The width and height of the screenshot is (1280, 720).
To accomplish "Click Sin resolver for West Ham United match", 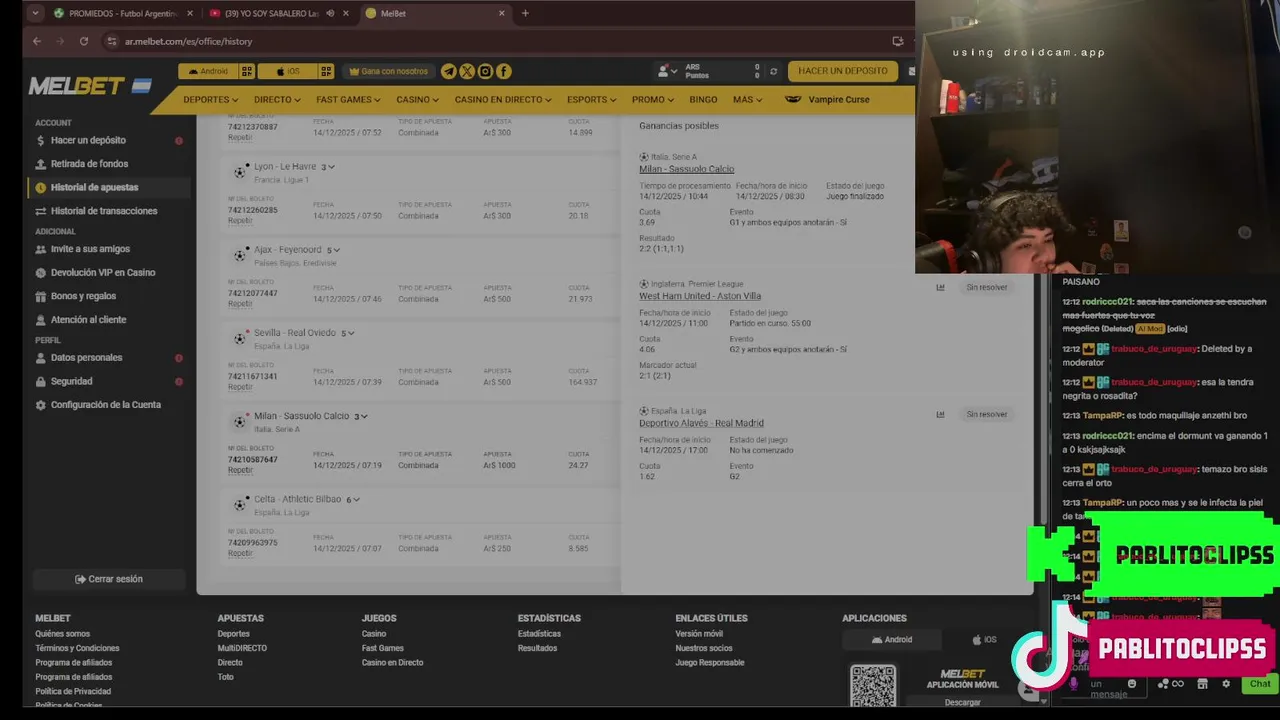I will click(986, 287).
